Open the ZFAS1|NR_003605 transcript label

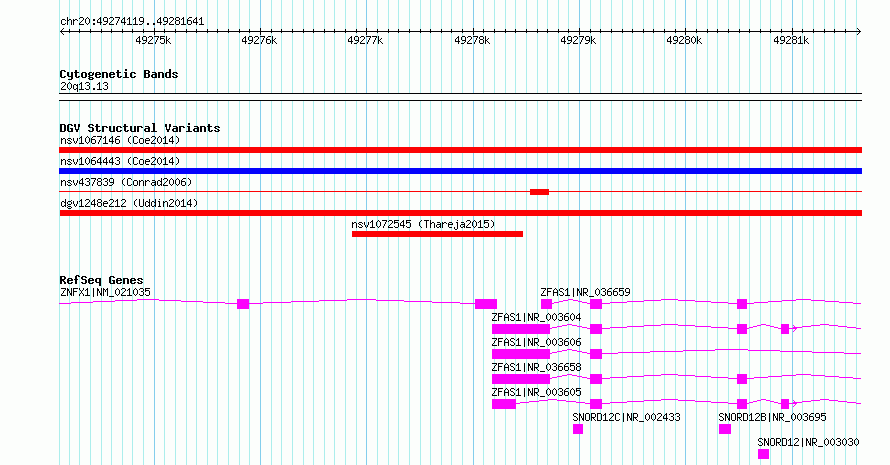click(x=536, y=392)
